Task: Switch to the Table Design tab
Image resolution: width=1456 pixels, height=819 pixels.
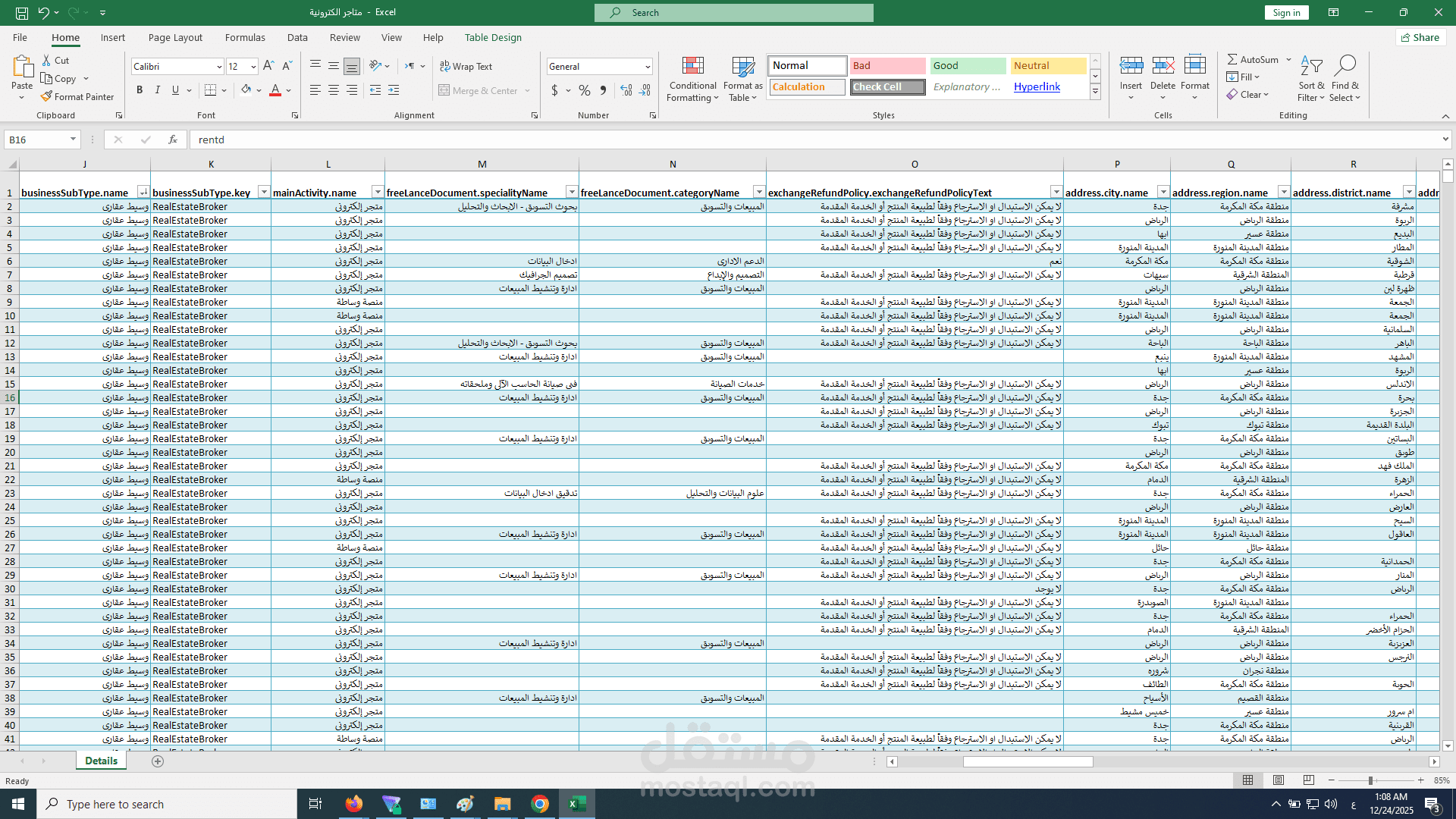Action: coord(493,37)
